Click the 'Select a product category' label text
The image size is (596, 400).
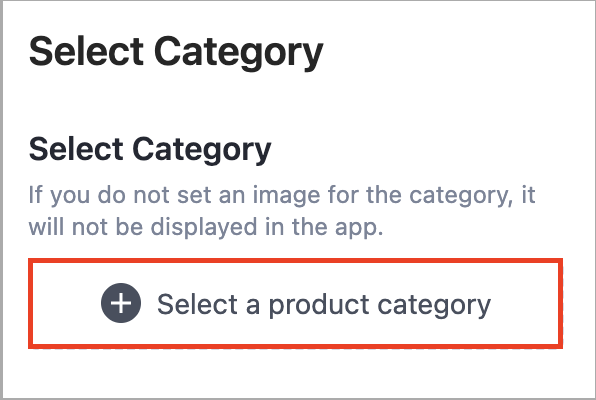(324, 305)
